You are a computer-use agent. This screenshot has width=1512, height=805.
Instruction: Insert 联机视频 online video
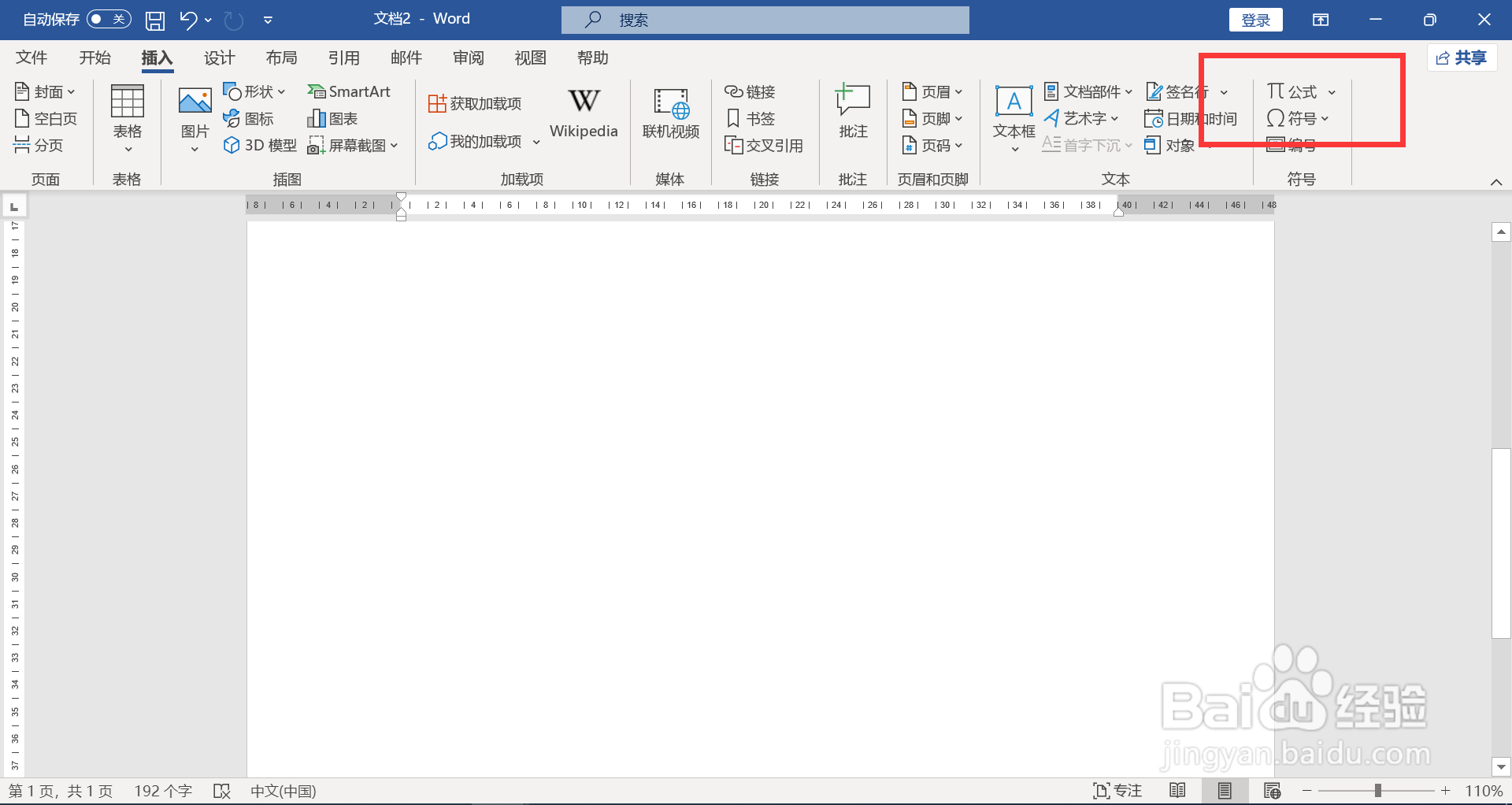671,114
